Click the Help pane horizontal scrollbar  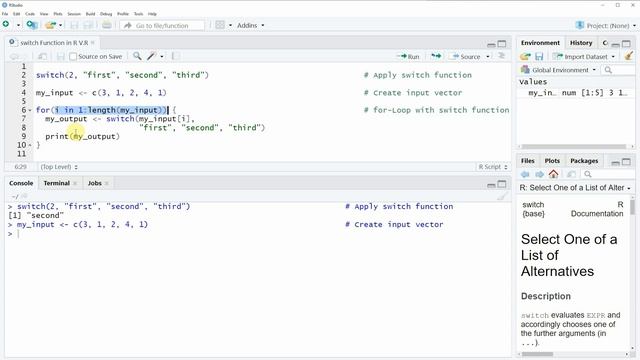tap(538, 354)
